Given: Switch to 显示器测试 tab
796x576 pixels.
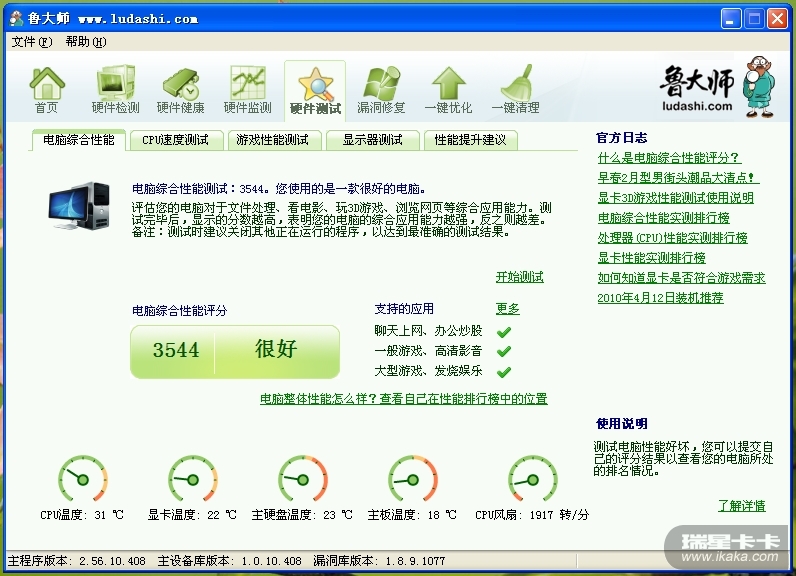Looking at the screenshot, I should tap(373, 140).
